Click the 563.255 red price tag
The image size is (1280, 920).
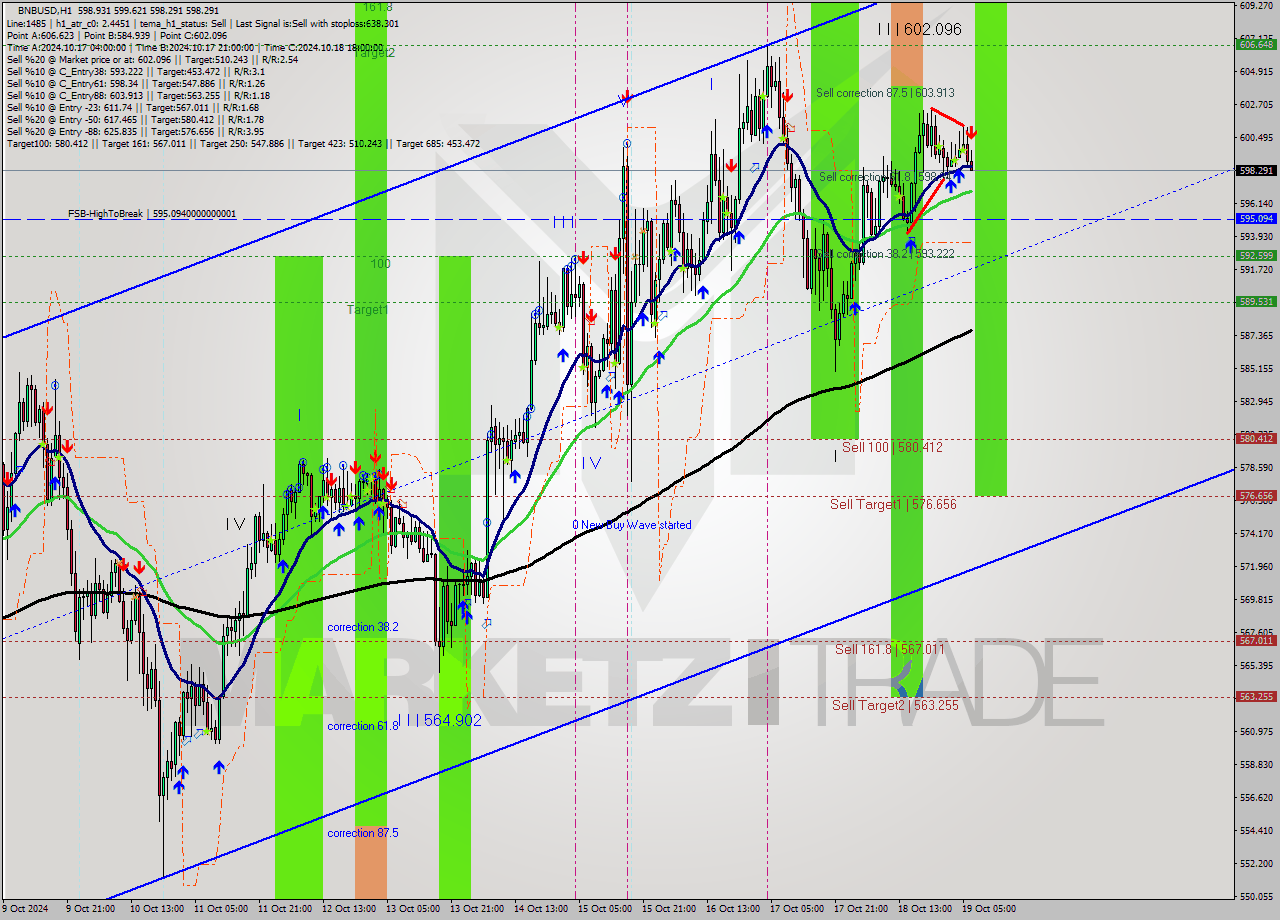click(1256, 697)
